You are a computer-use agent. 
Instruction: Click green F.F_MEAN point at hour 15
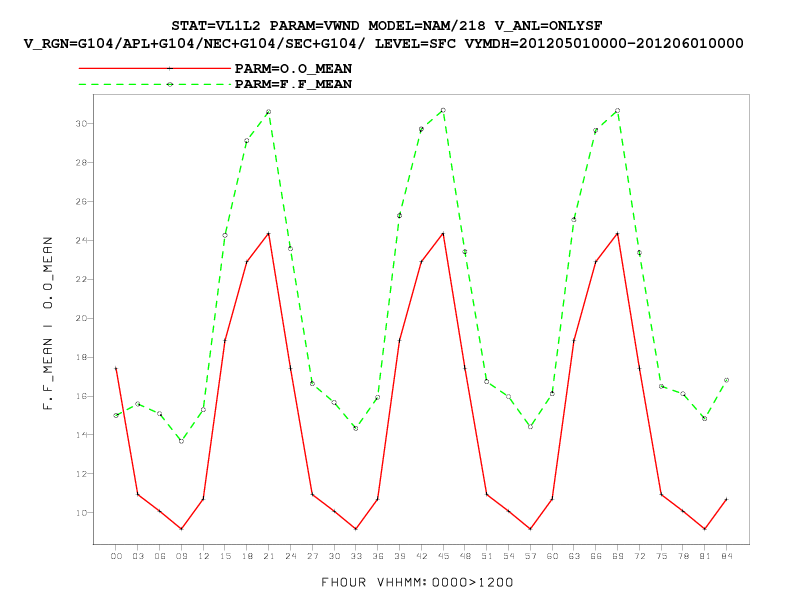tap(225, 235)
